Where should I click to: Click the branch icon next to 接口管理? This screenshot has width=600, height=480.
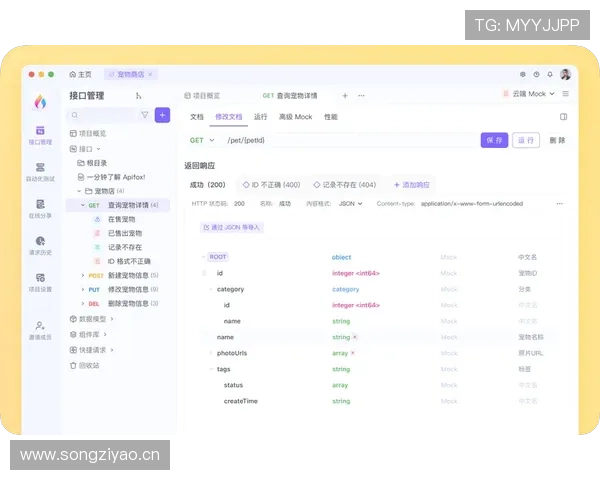[138, 96]
